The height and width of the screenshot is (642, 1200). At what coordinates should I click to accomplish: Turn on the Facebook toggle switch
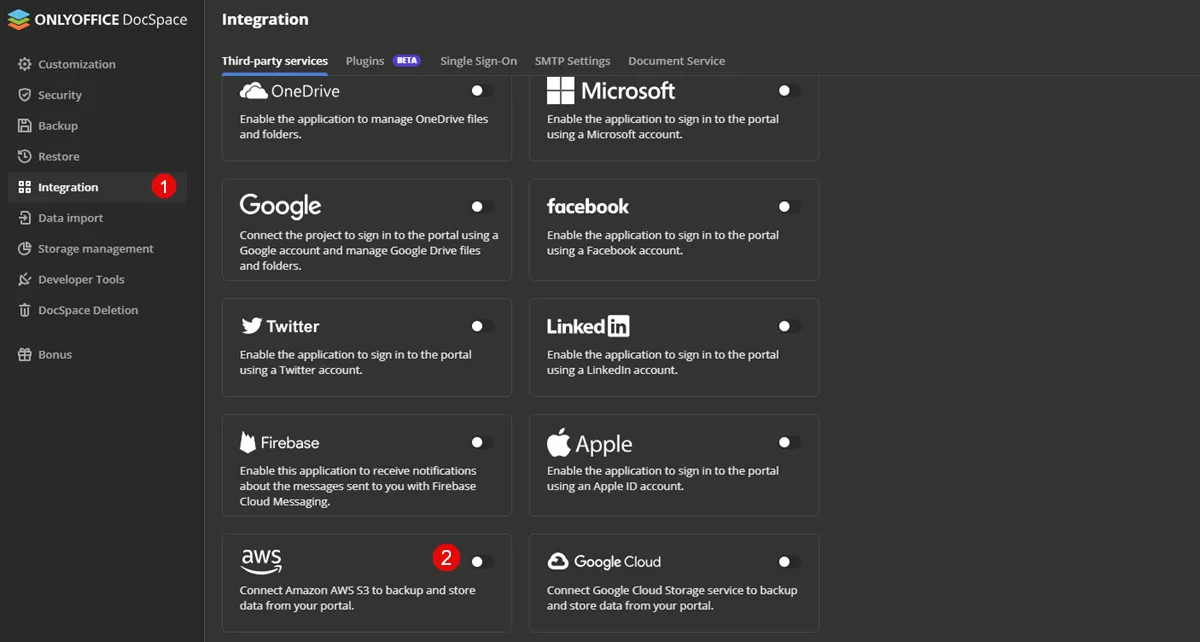click(x=789, y=206)
